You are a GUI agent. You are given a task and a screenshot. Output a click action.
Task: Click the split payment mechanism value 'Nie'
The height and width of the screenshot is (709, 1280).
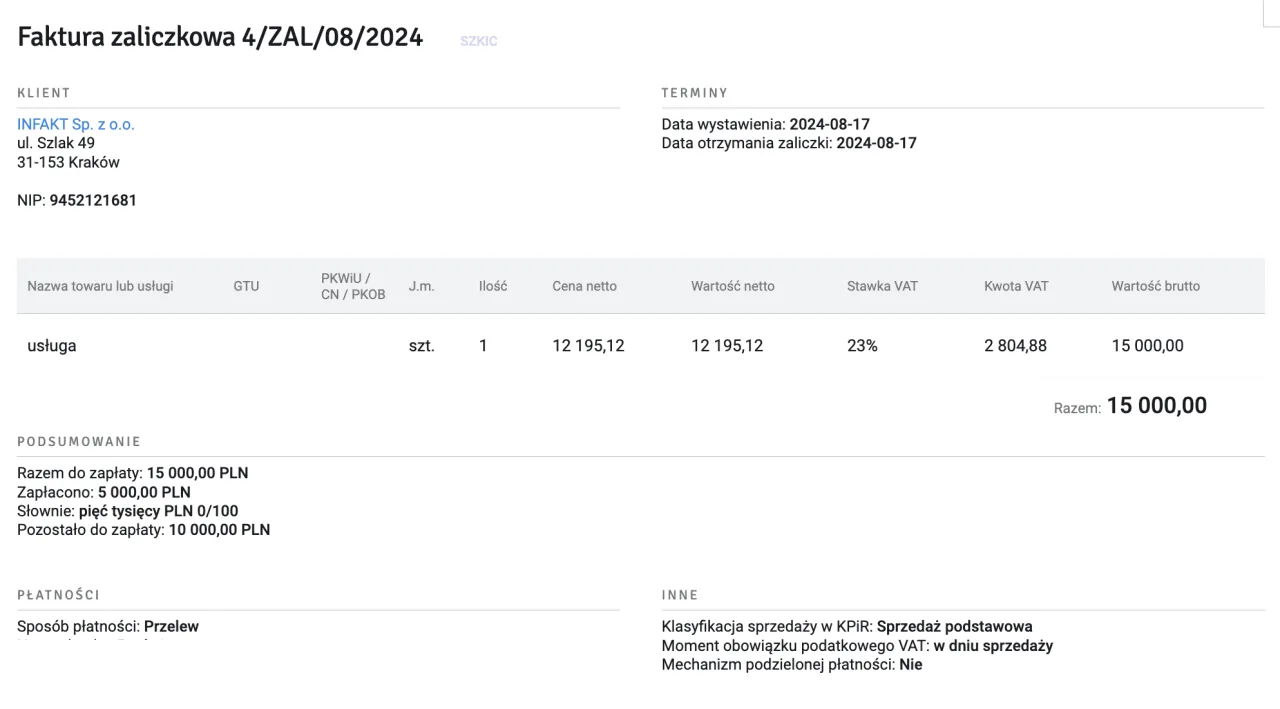coord(910,664)
